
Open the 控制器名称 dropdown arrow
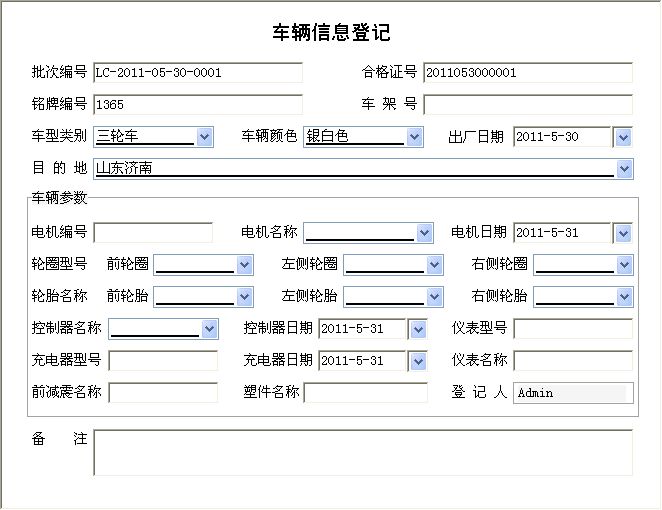[x=209, y=329]
